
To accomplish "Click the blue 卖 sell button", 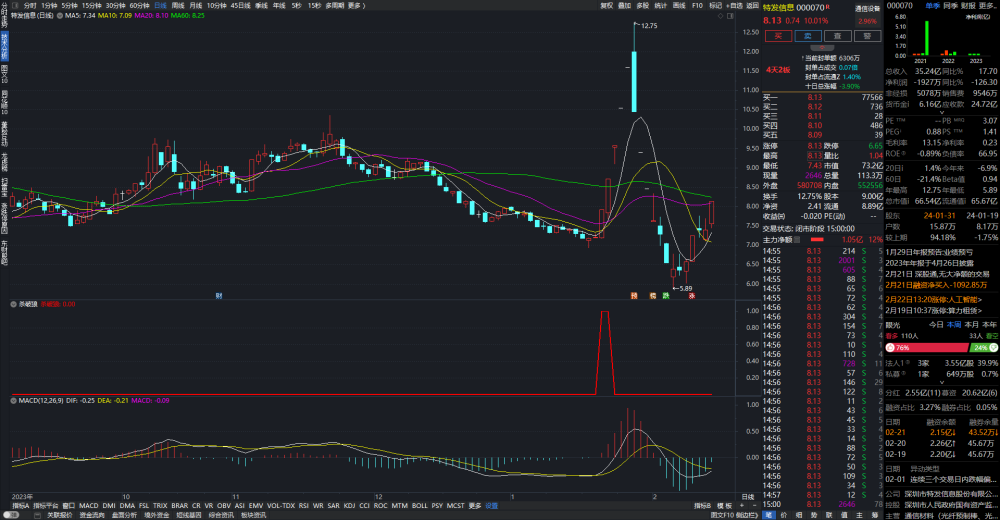I will tap(807, 36).
